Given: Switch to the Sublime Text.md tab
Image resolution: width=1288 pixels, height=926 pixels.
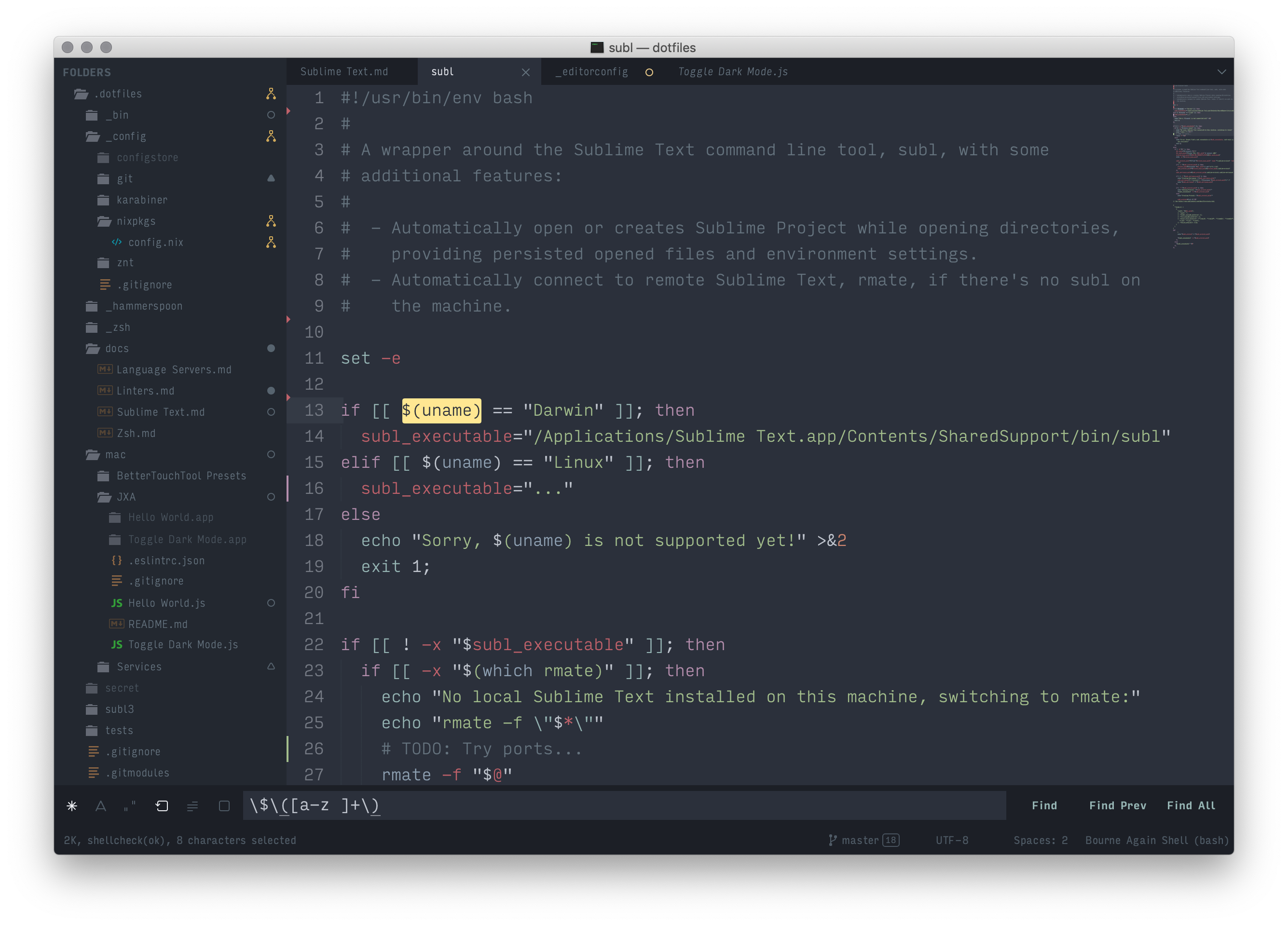Looking at the screenshot, I should (344, 71).
